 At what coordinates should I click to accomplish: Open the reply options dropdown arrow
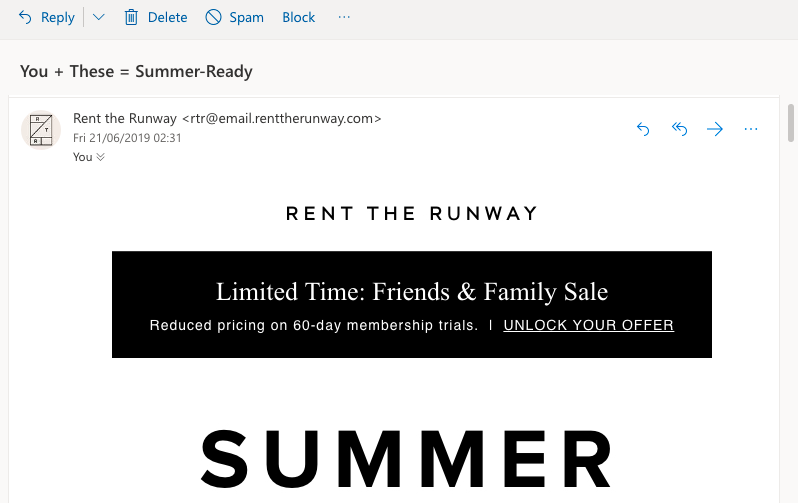coord(99,17)
